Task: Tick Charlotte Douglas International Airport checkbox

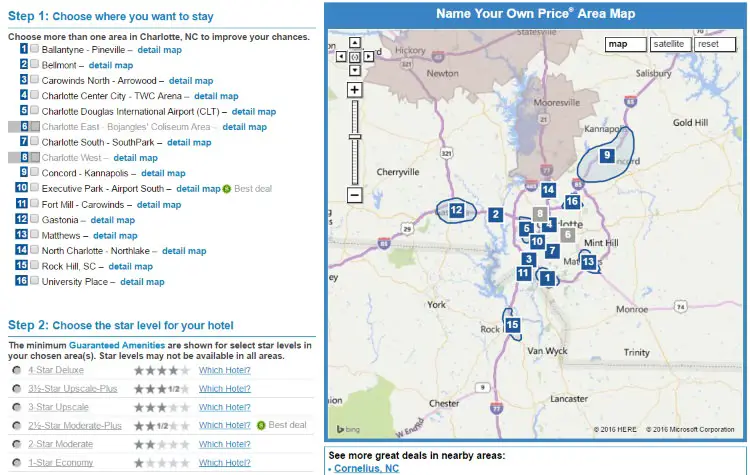Action: [x=34, y=110]
